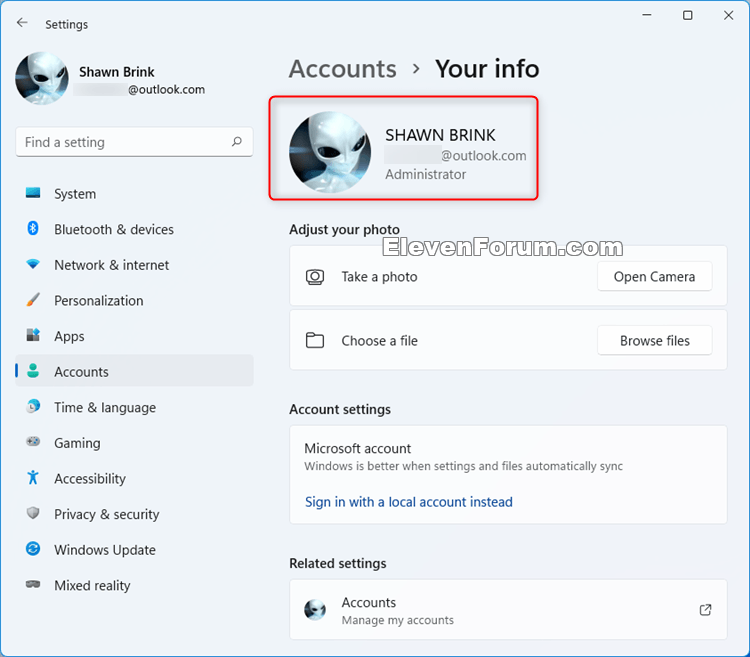Click the Bluetooth icon in sidebar
The width and height of the screenshot is (750, 657).
[33, 229]
